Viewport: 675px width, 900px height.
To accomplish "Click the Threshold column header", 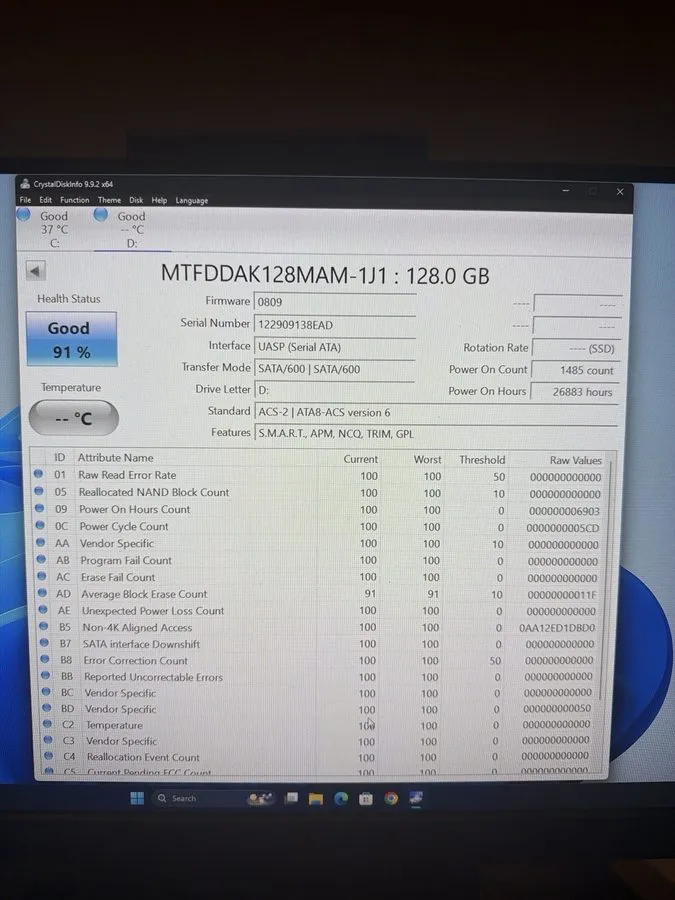I will click(x=482, y=460).
